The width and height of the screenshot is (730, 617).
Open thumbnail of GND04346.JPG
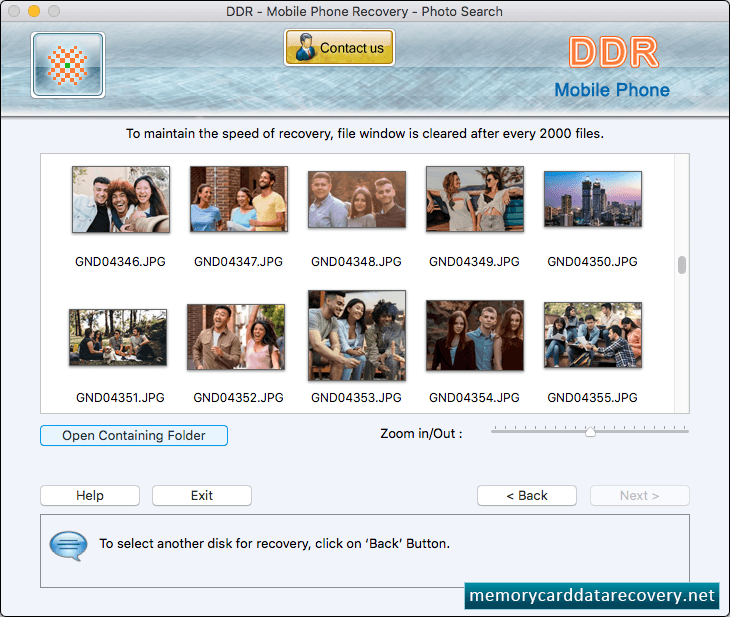pos(121,199)
